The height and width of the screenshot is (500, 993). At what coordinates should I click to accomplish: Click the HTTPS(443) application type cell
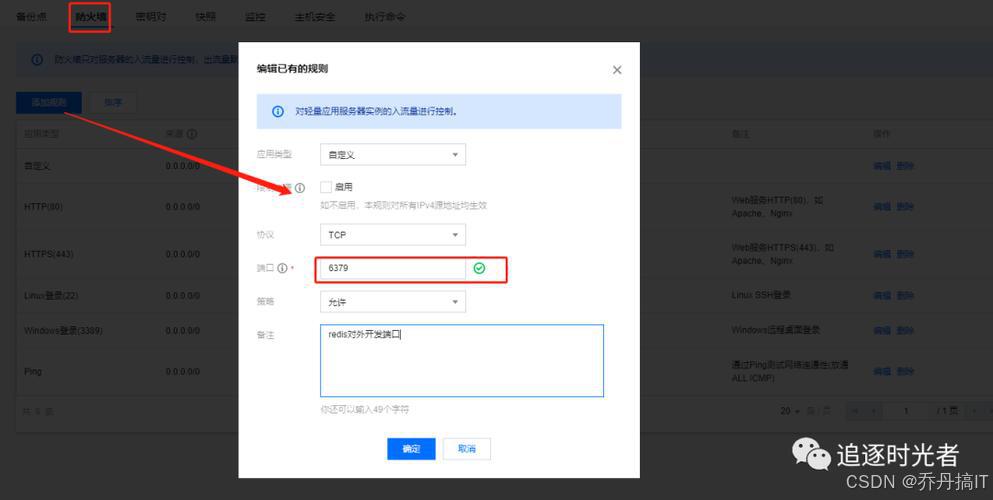(49, 254)
